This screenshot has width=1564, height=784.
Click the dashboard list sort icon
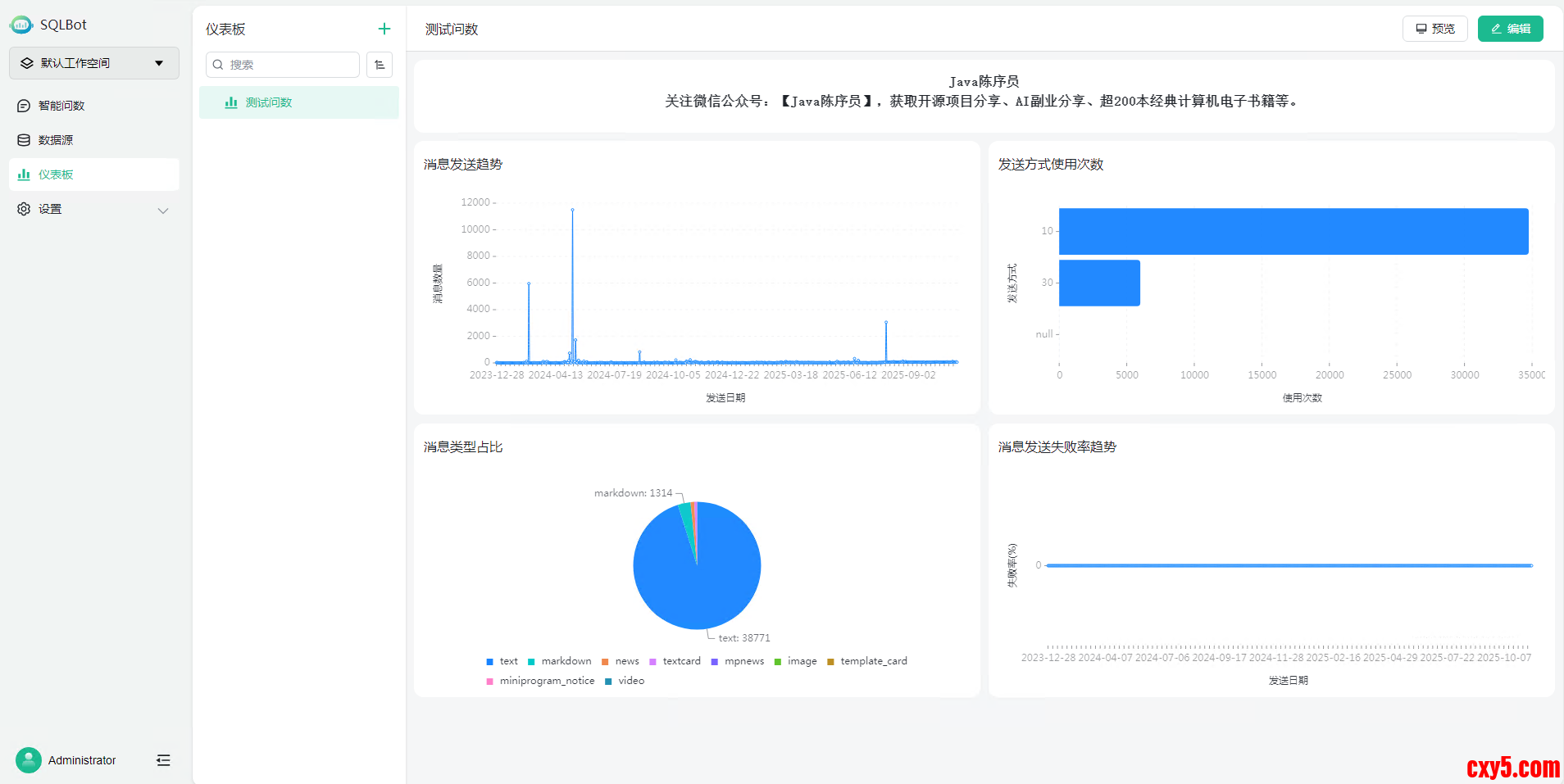380,65
